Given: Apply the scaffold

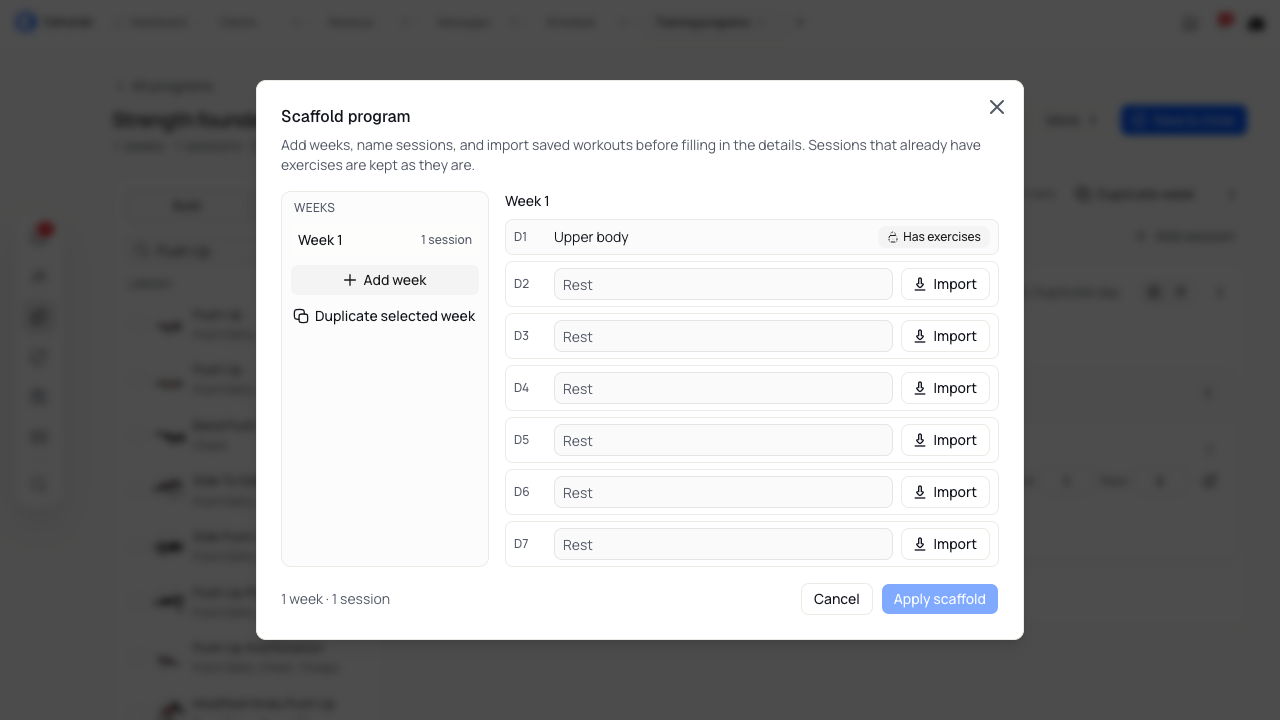Looking at the screenshot, I should coord(940,599).
